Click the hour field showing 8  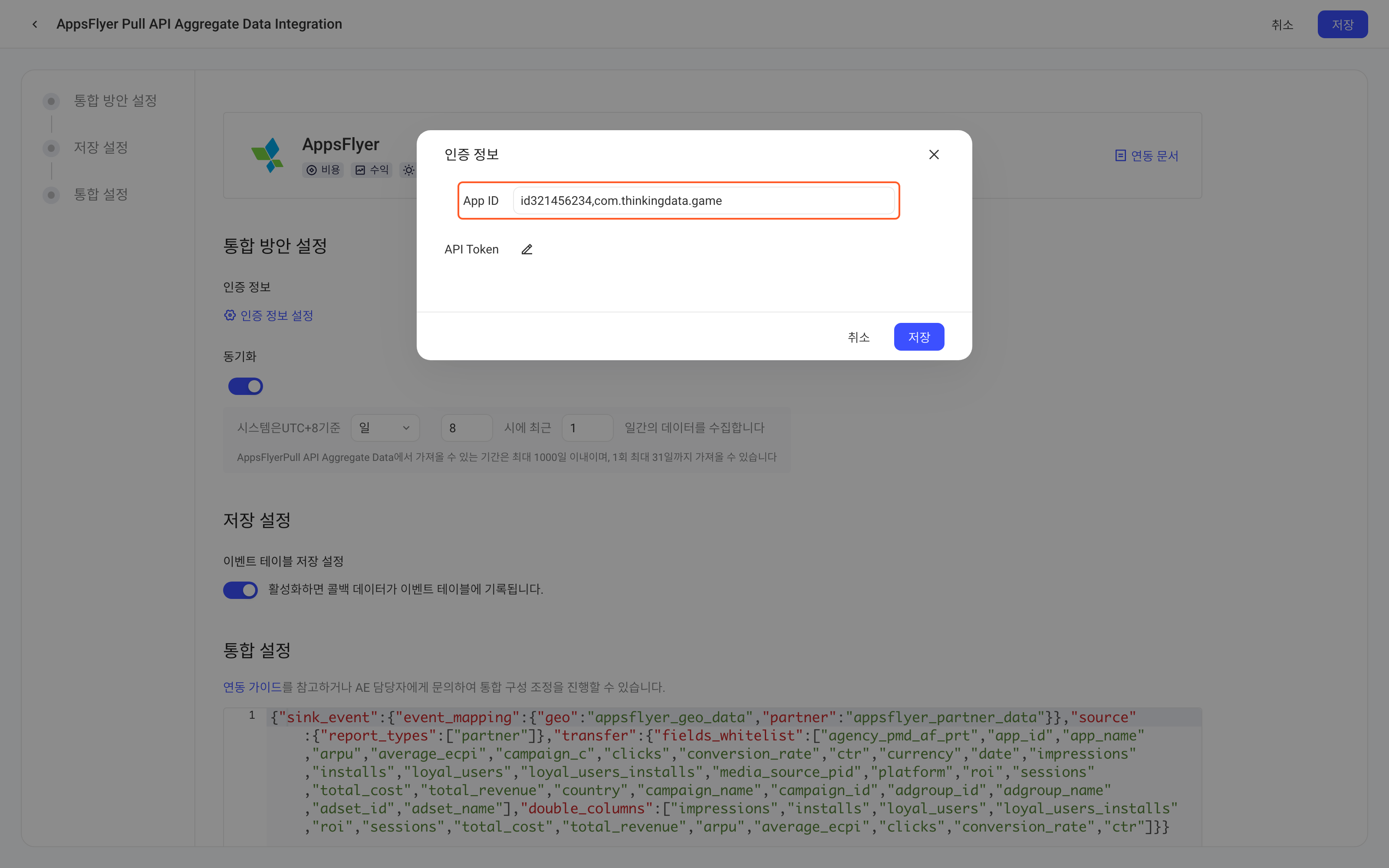(x=467, y=427)
